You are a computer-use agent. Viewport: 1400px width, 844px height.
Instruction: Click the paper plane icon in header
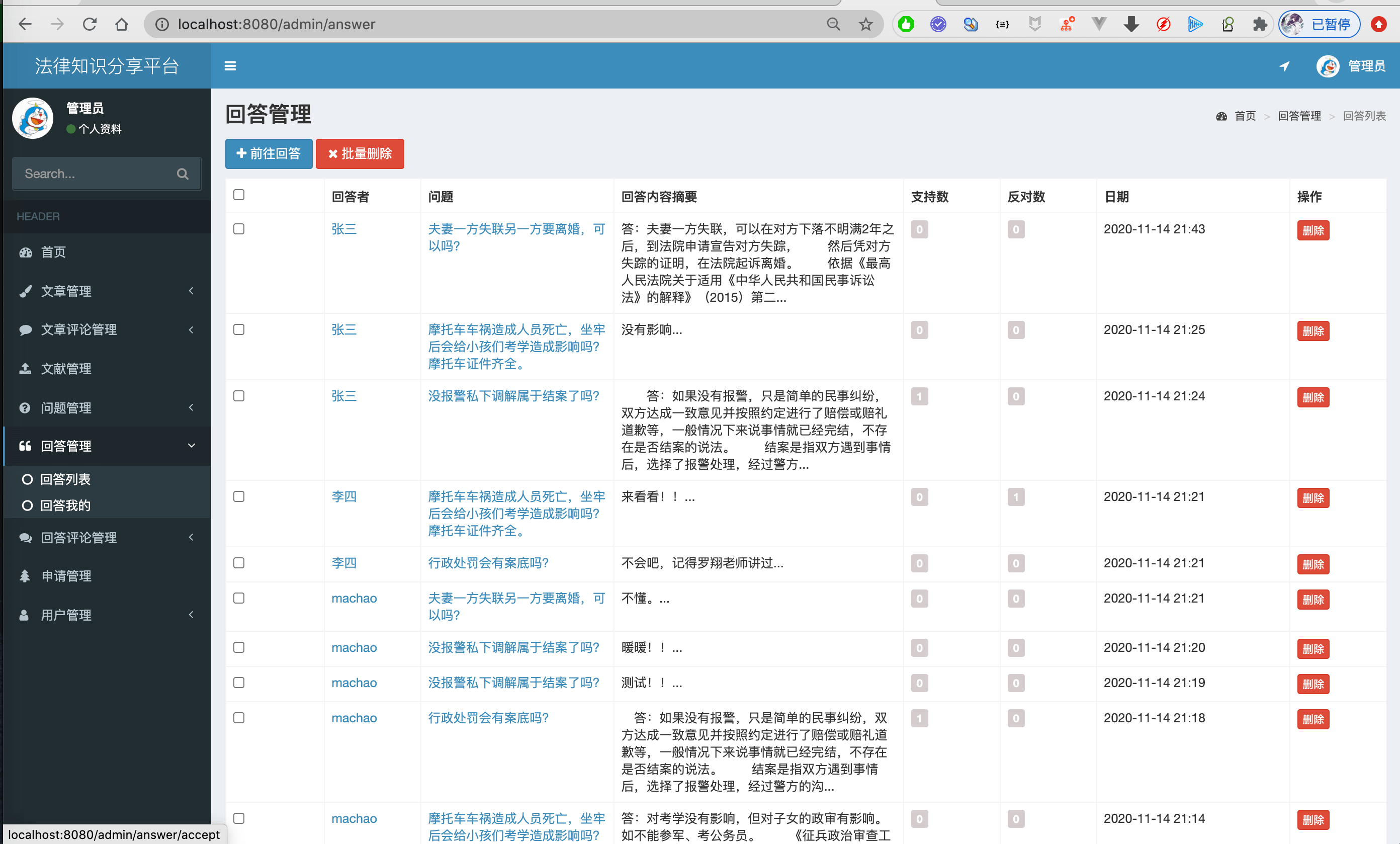pos(1284,66)
